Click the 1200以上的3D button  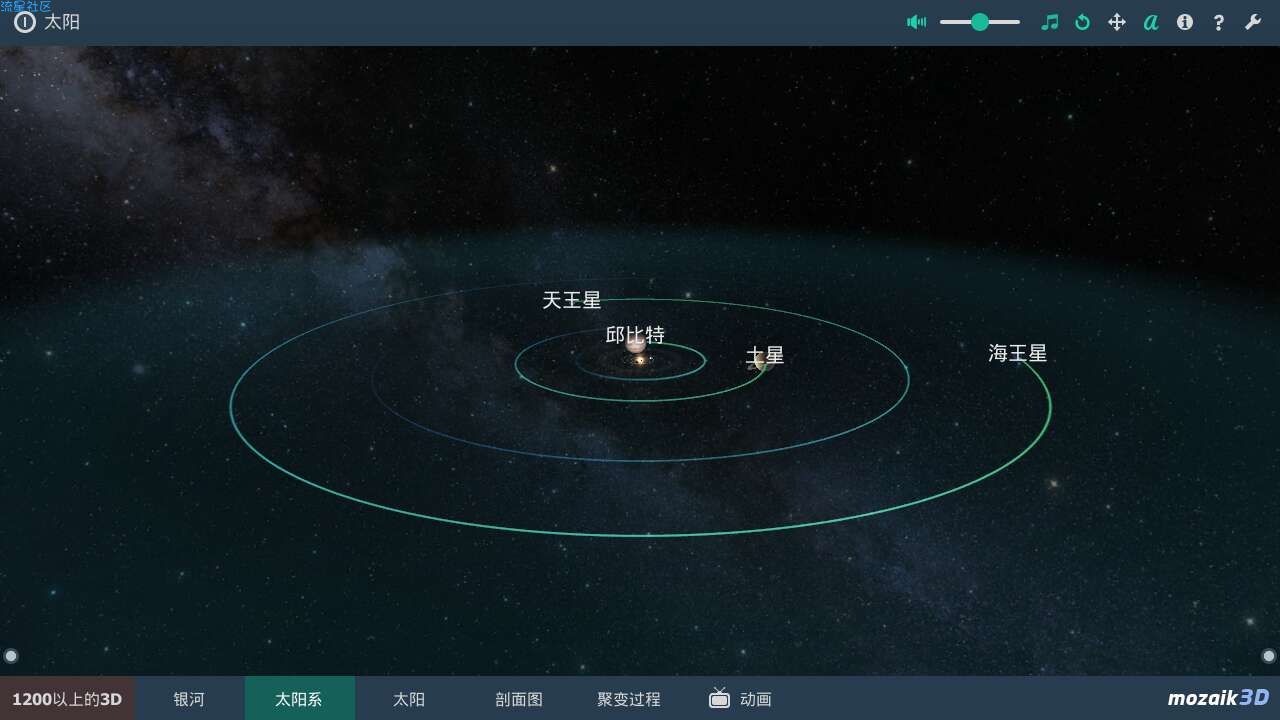[x=67, y=699]
